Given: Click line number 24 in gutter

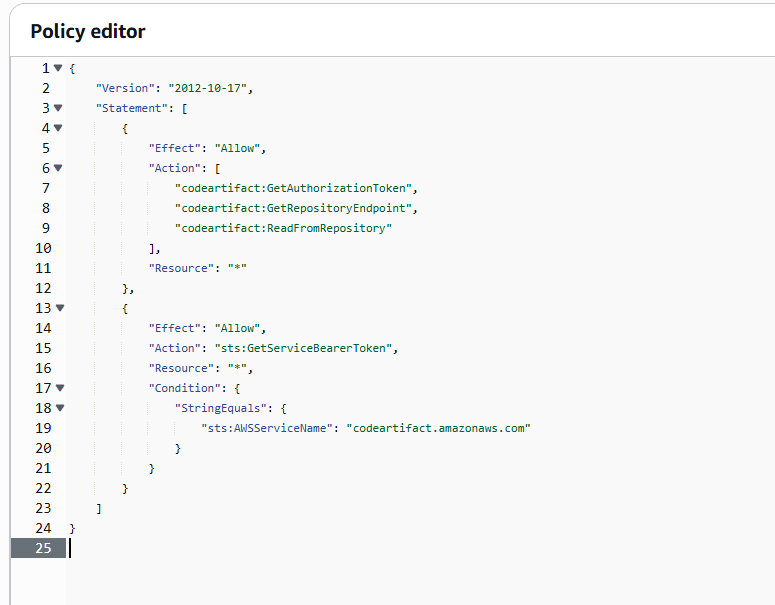Looking at the screenshot, I should click(x=43, y=528).
